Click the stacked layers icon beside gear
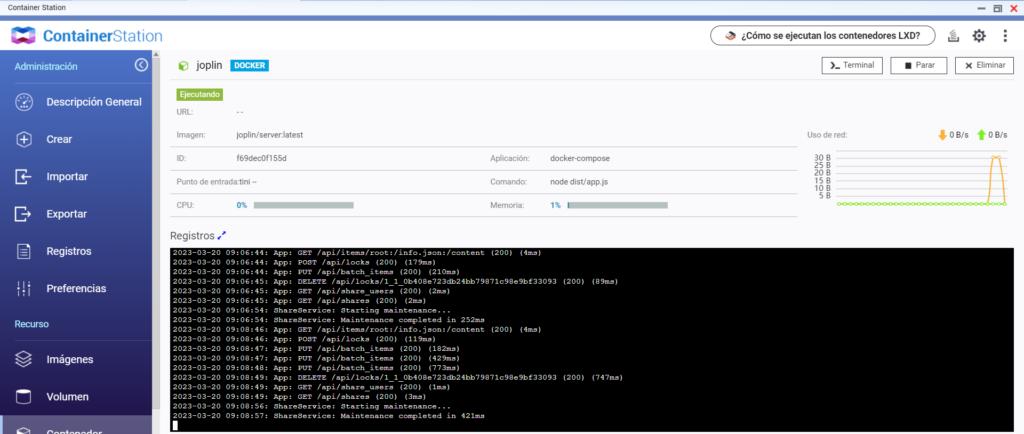1024x434 pixels. coord(953,36)
